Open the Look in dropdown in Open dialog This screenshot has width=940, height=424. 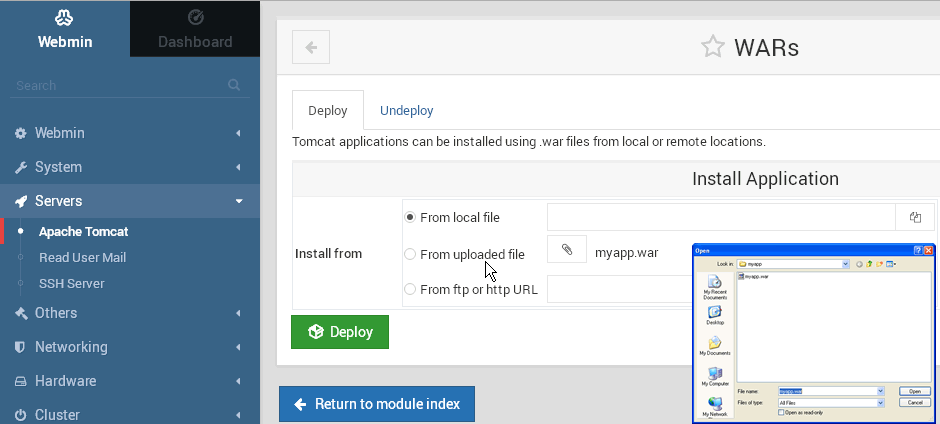tap(845, 264)
